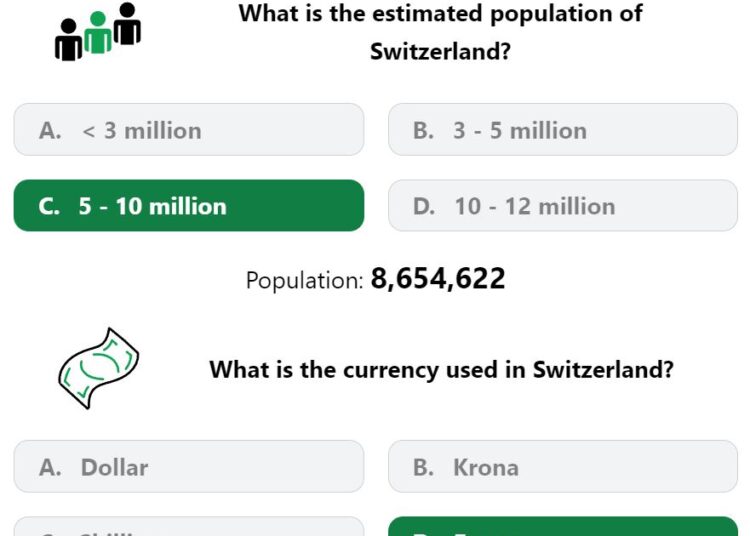Click the estimated population question heading
750x536 pixels.
(441, 32)
